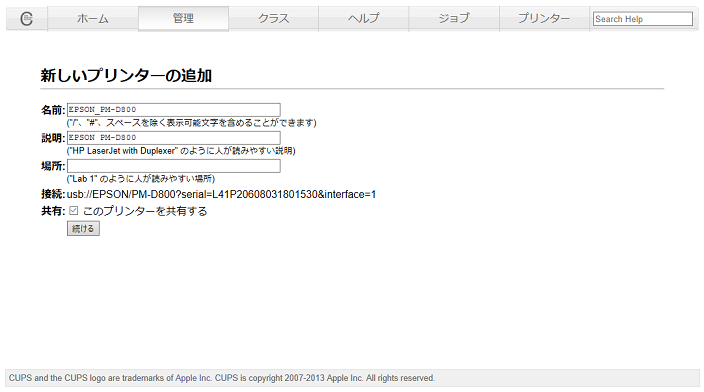Open the ジョブ tab

tap(454, 18)
